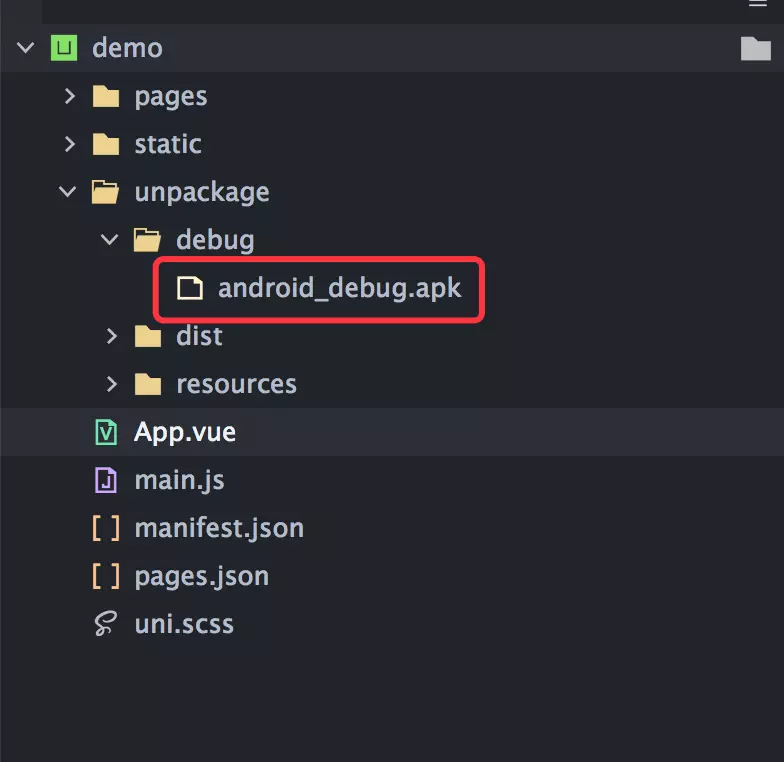Expand the dist folder chevron

tap(111, 336)
